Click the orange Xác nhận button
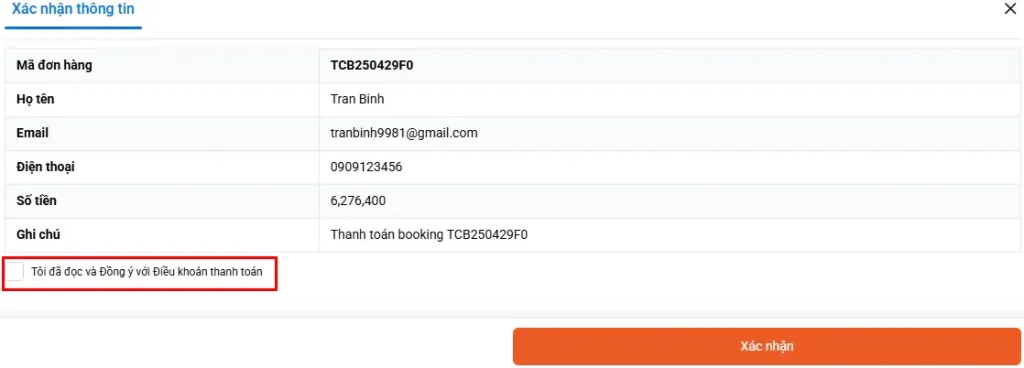The height and width of the screenshot is (368, 1024). 767,346
